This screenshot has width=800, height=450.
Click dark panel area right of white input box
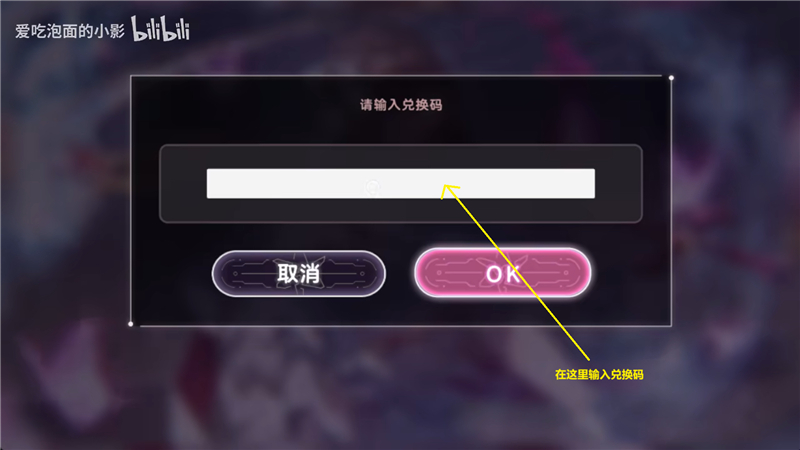(618, 184)
